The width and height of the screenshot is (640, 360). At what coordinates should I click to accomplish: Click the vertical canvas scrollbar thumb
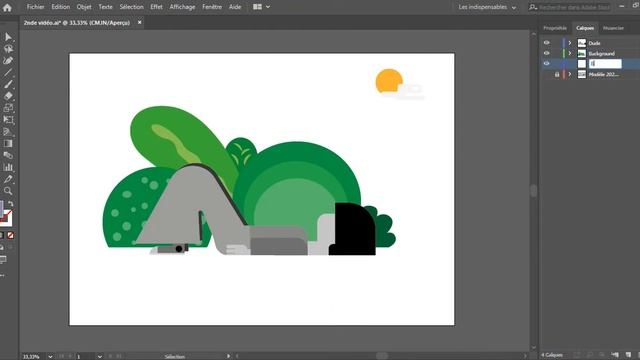click(533, 191)
